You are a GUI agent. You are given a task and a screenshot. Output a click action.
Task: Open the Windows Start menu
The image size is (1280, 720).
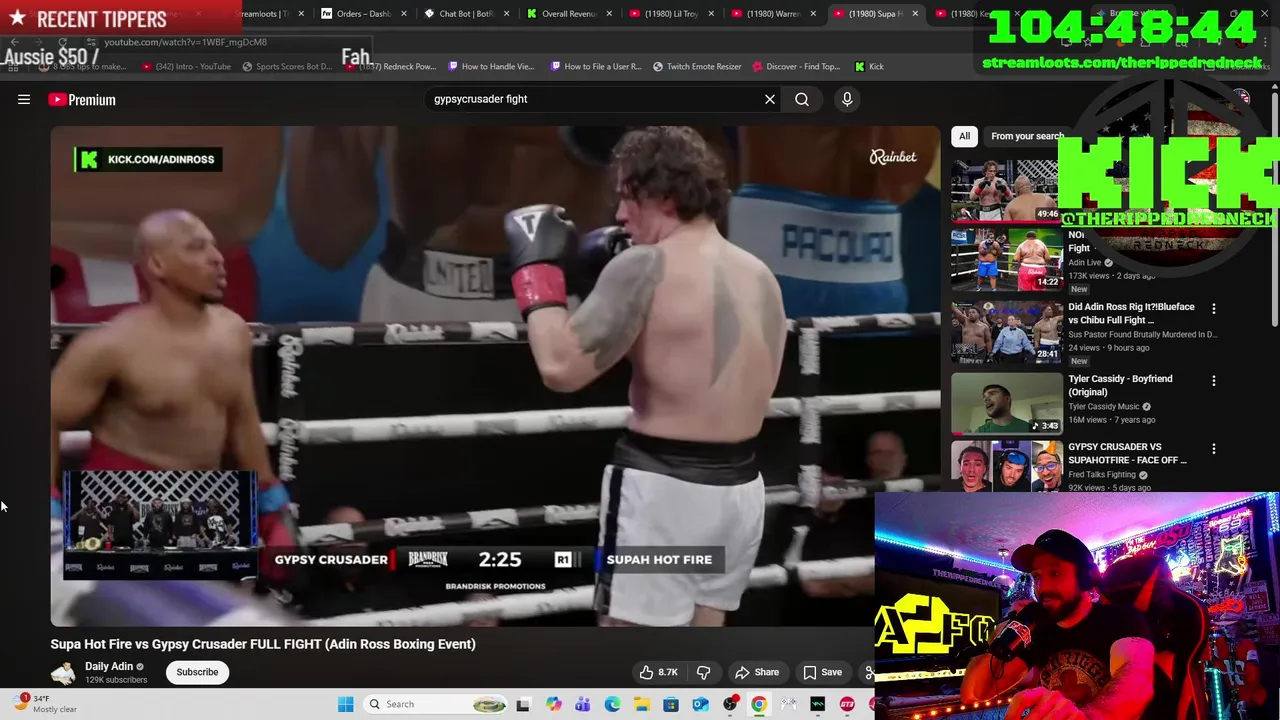tap(346, 704)
